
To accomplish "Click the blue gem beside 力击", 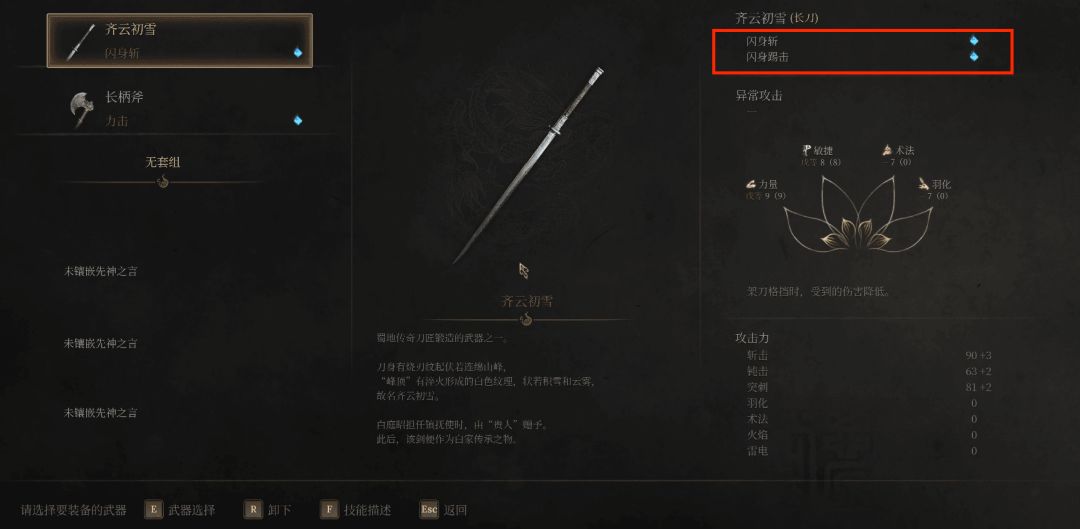I will click(x=298, y=120).
